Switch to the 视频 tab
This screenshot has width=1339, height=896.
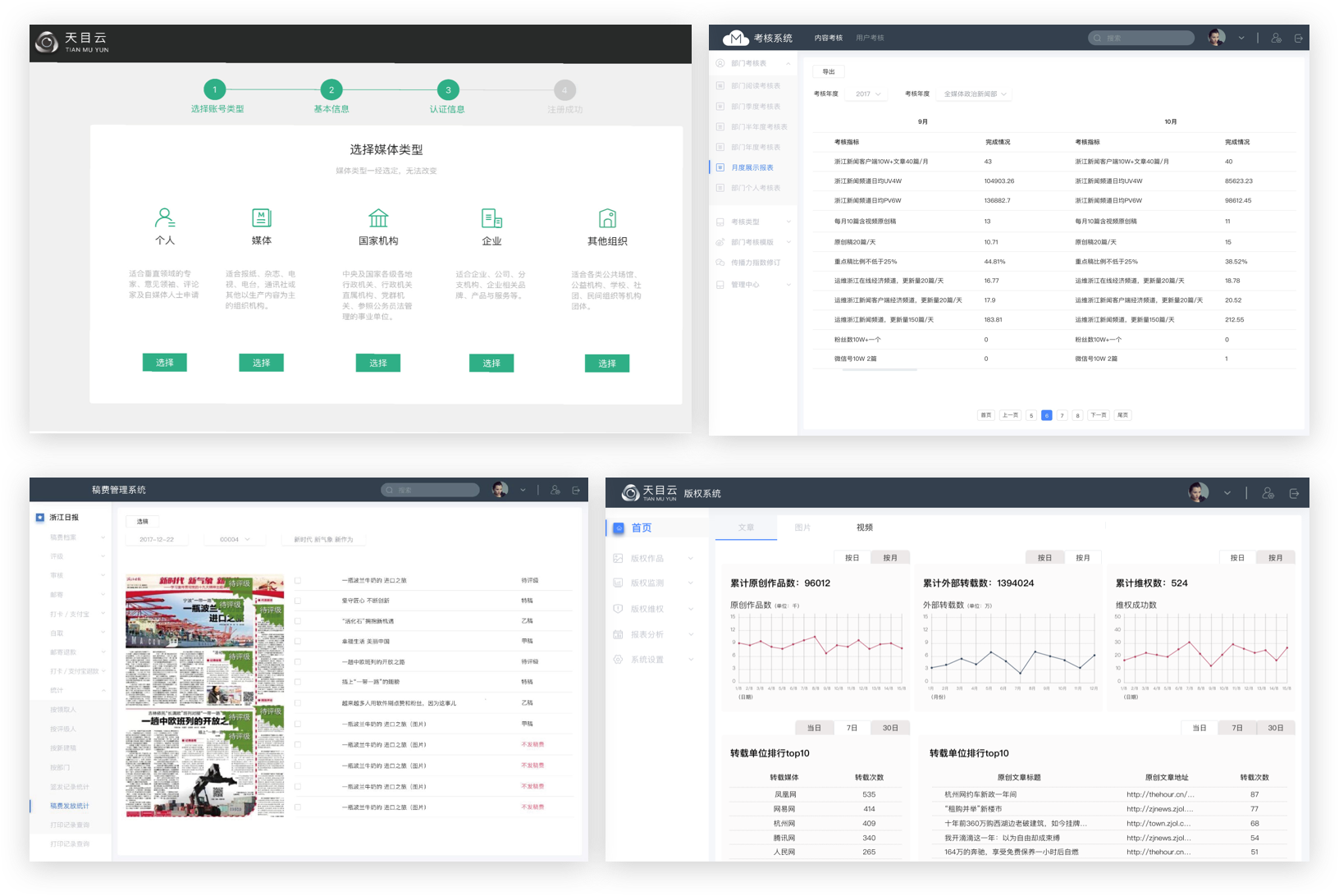(864, 528)
